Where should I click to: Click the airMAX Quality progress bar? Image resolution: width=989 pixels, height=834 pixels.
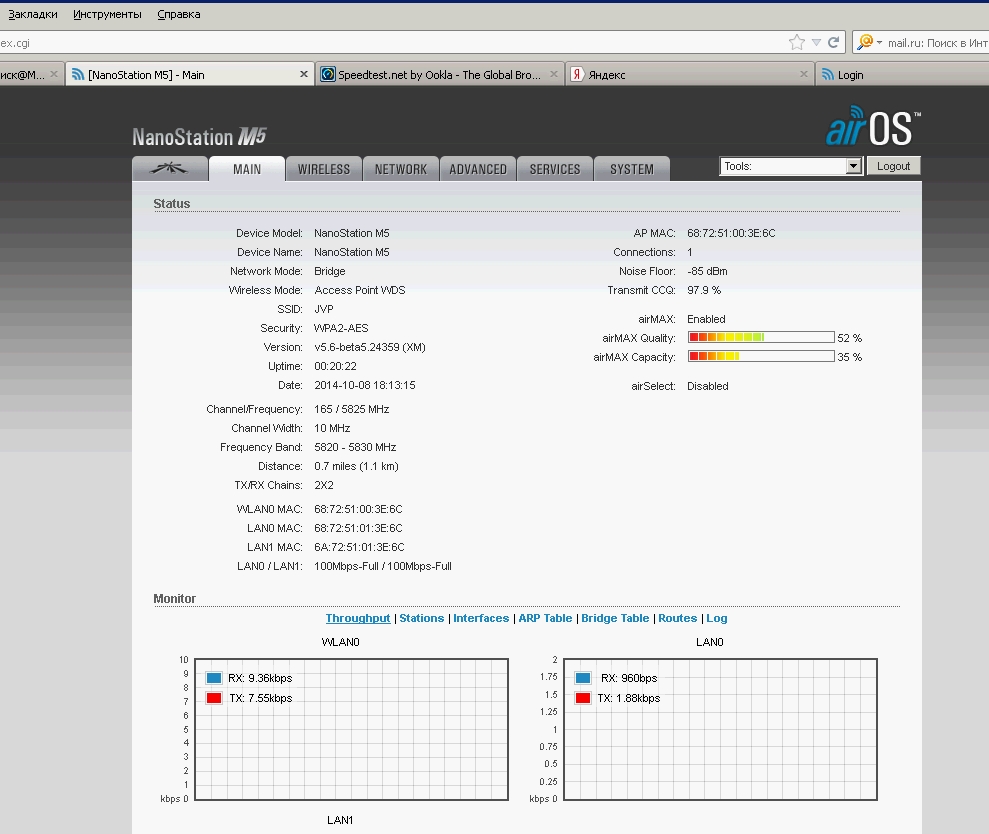pos(761,338)
